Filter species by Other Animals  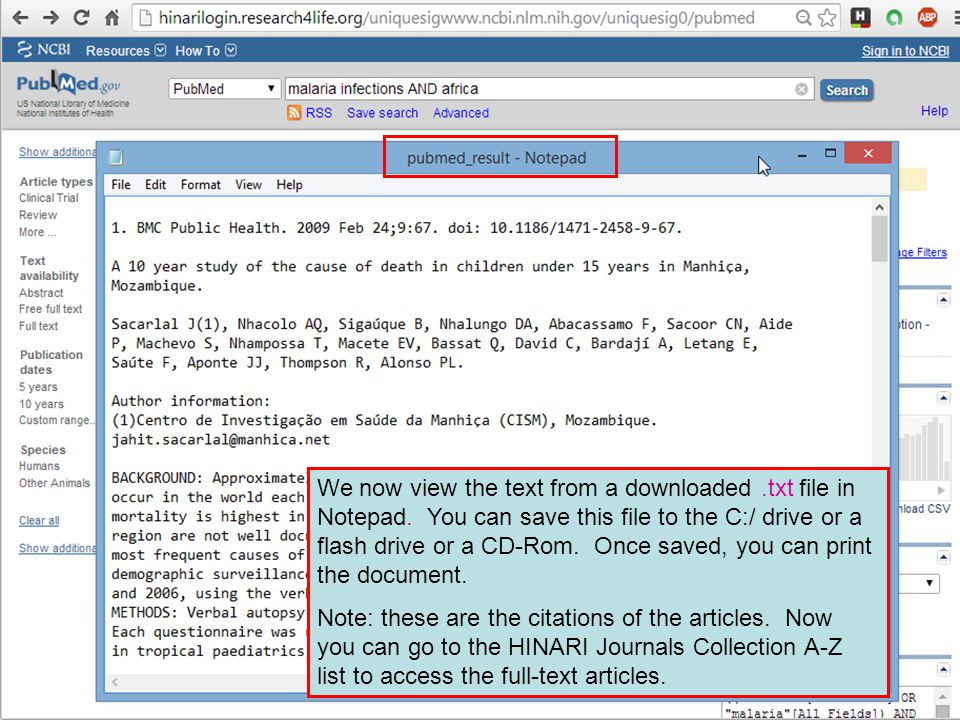[54, 483]
